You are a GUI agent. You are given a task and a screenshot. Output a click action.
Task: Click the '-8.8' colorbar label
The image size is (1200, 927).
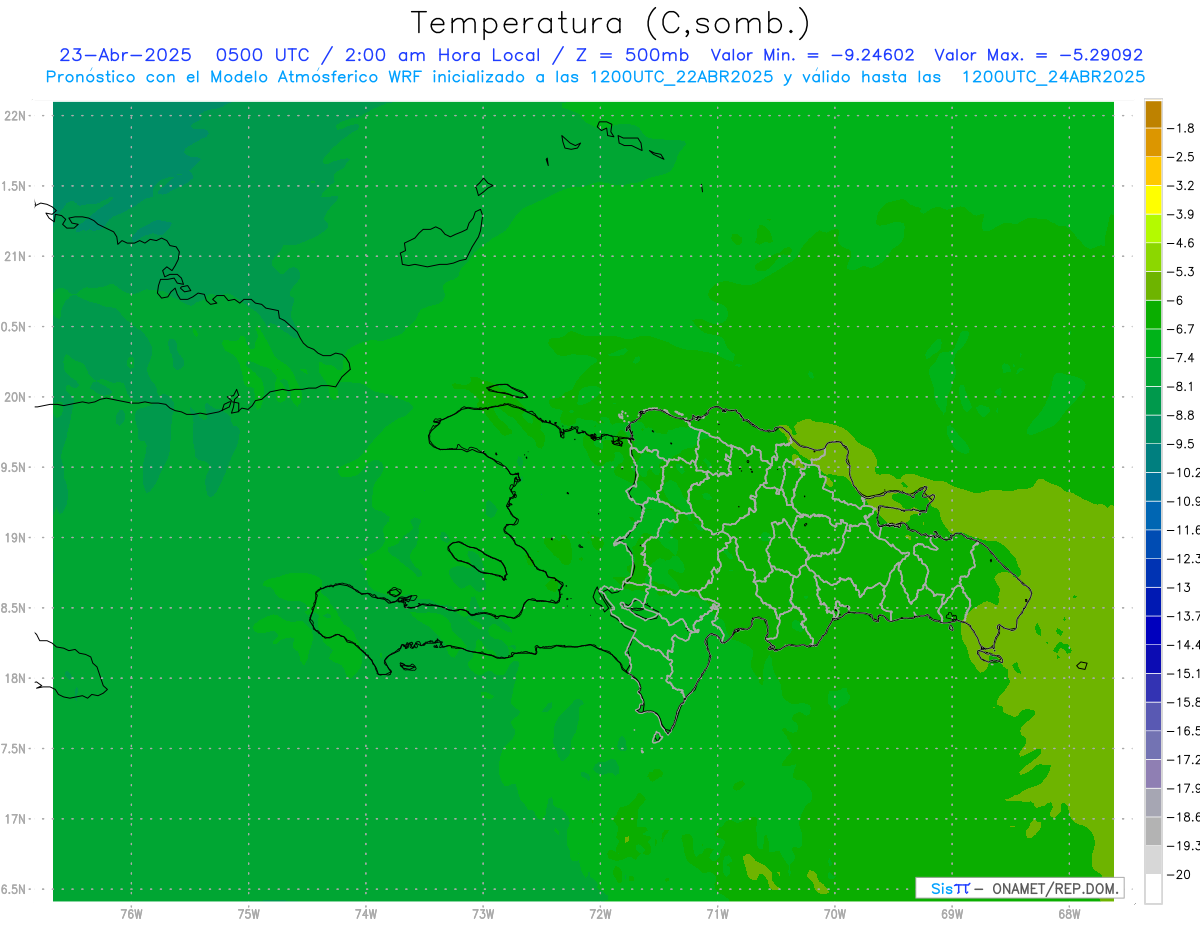pos(1181,415)
